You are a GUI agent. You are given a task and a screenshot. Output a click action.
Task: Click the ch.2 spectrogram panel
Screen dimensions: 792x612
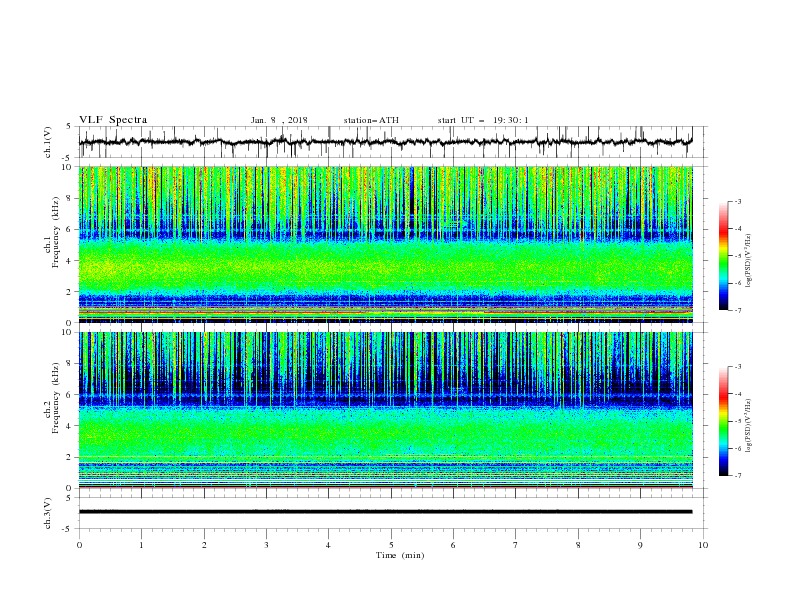point(386,410)
